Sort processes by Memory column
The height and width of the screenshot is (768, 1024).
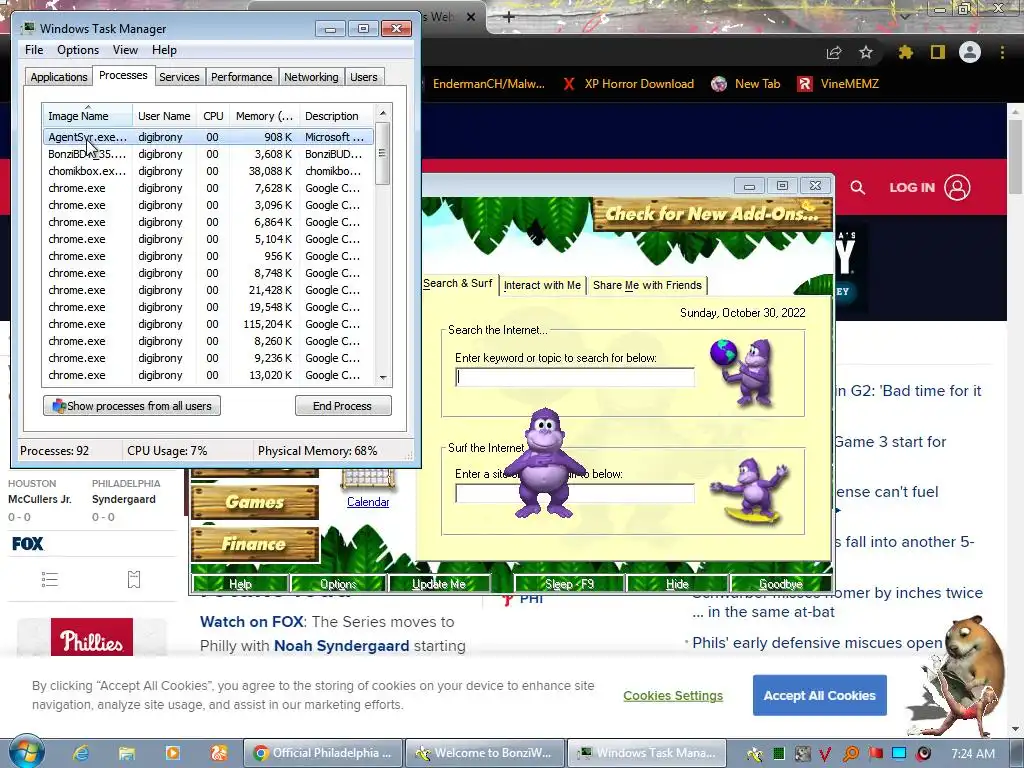[264, 116]
